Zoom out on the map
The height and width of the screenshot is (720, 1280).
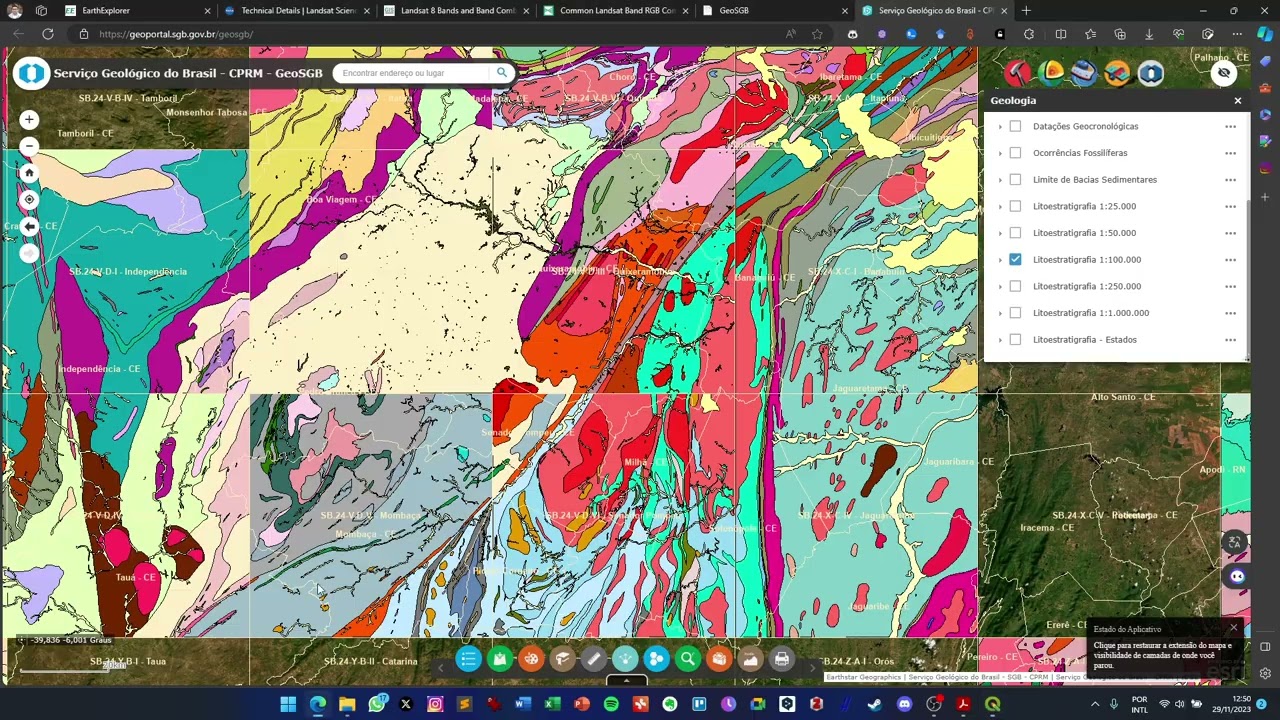point(29,146)
